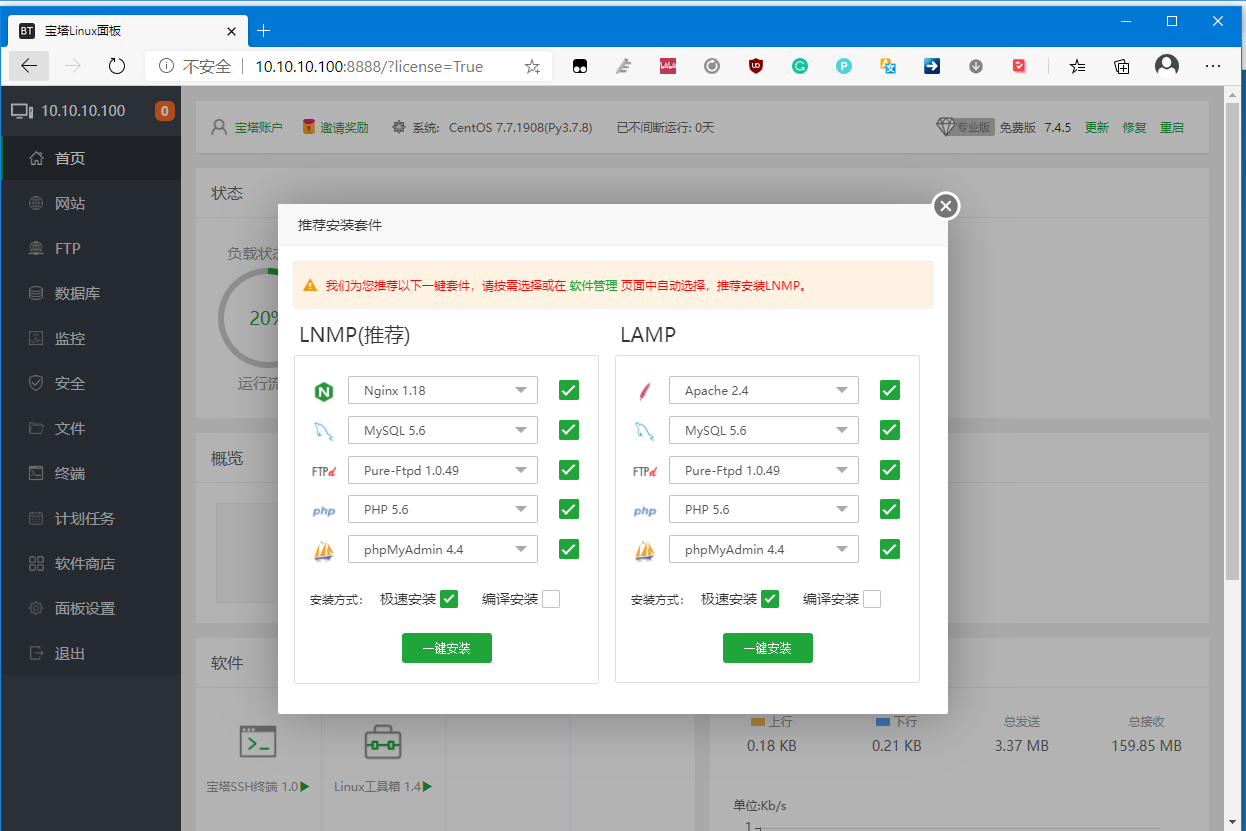Screen dimensions: 1246x831
Task: Open the browser profile avatar
Action: pos(1167,66)
